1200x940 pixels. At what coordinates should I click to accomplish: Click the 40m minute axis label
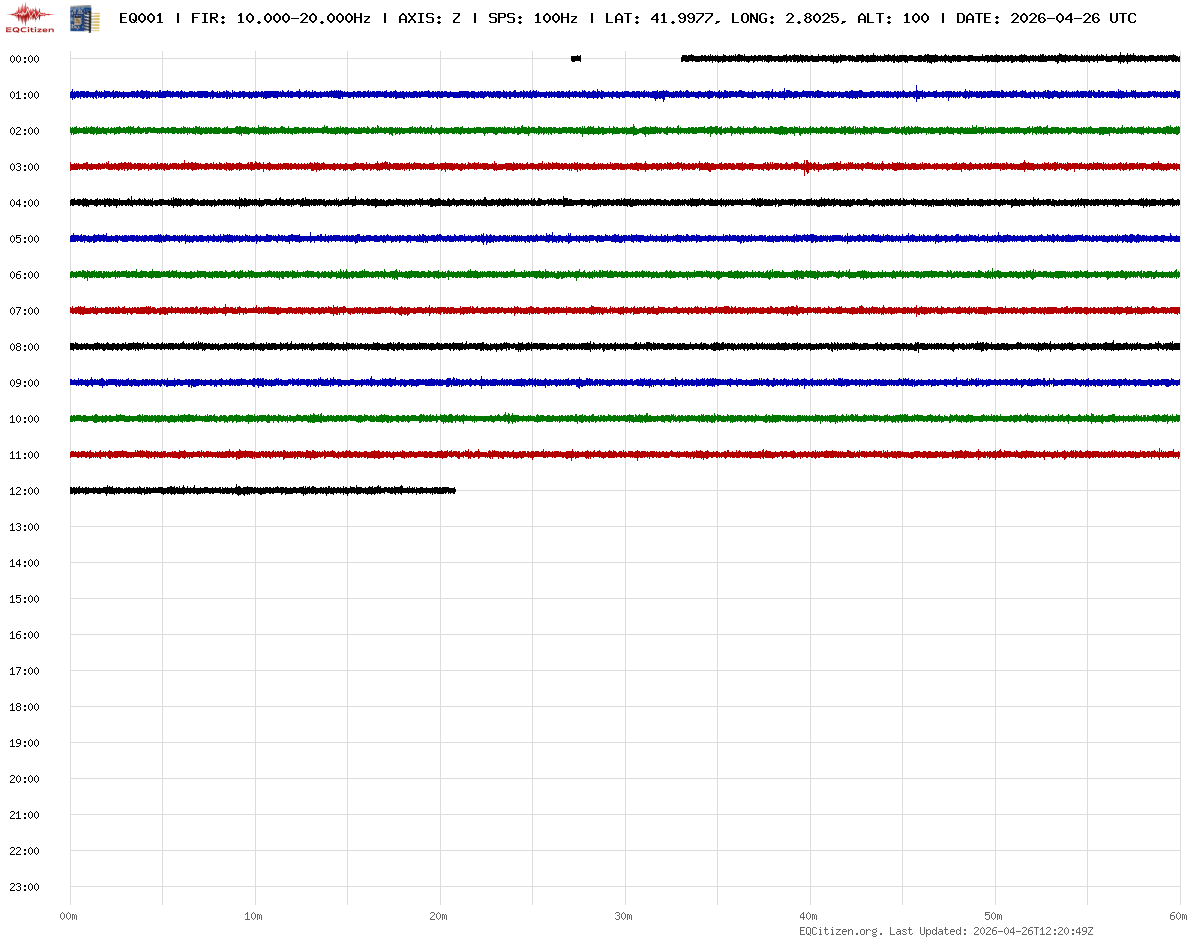809,916
